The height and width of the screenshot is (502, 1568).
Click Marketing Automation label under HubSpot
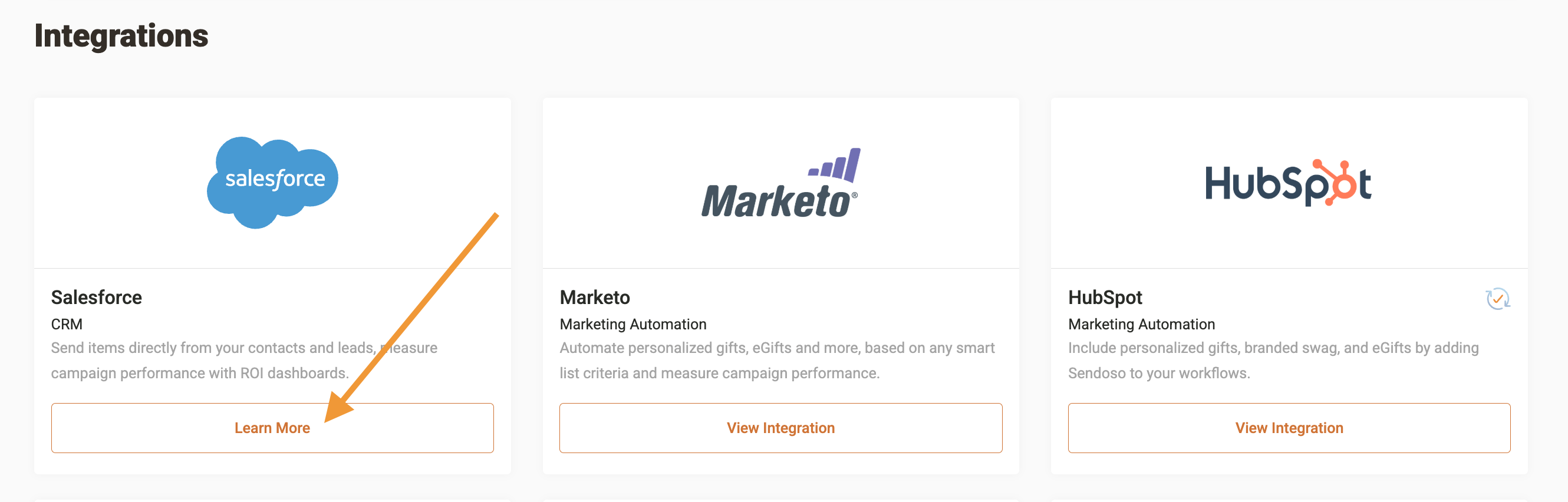click(1141, 324)
